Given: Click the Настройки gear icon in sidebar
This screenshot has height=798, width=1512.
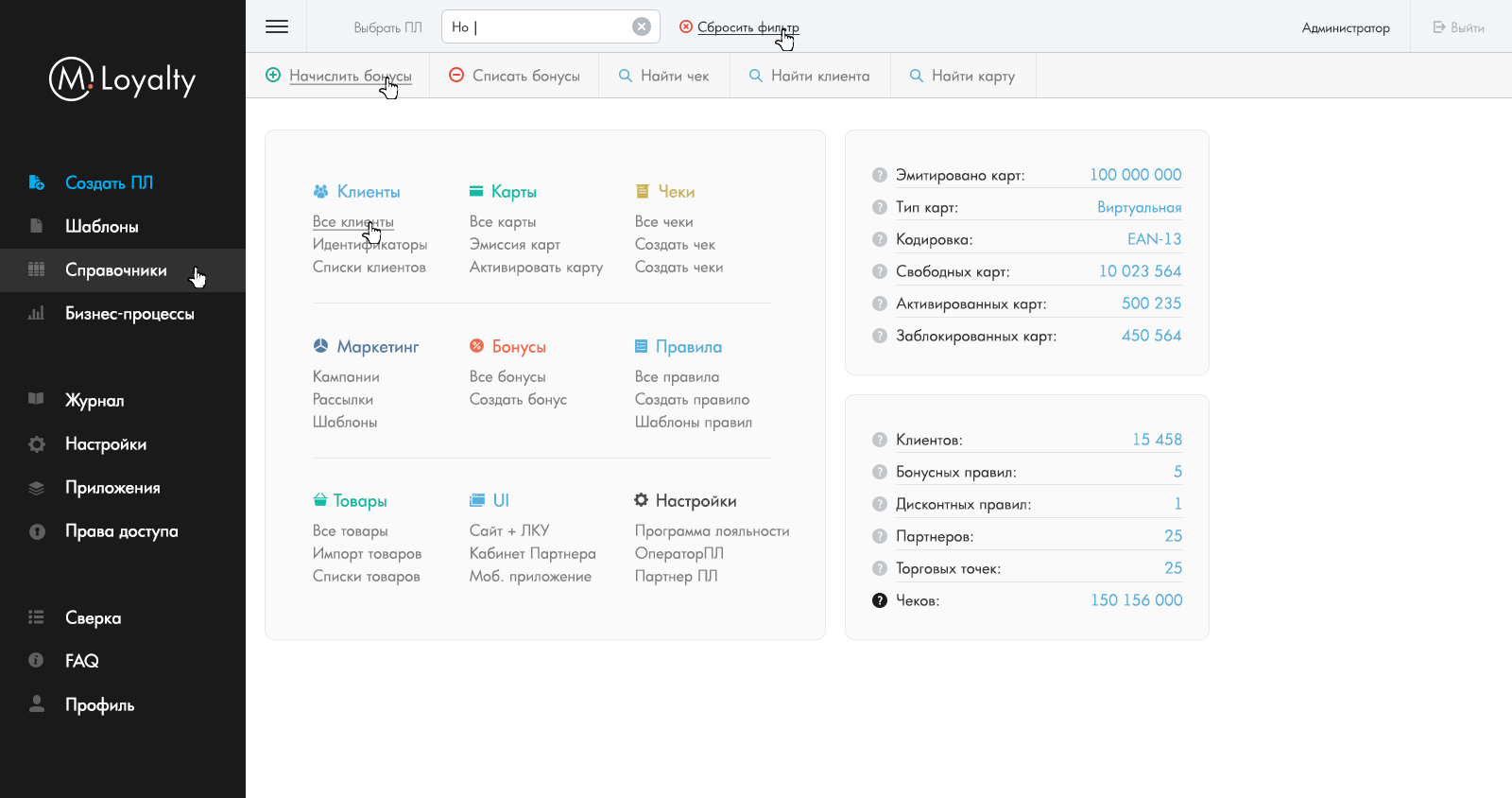Looking at the screenshot, I should [36, 443].
